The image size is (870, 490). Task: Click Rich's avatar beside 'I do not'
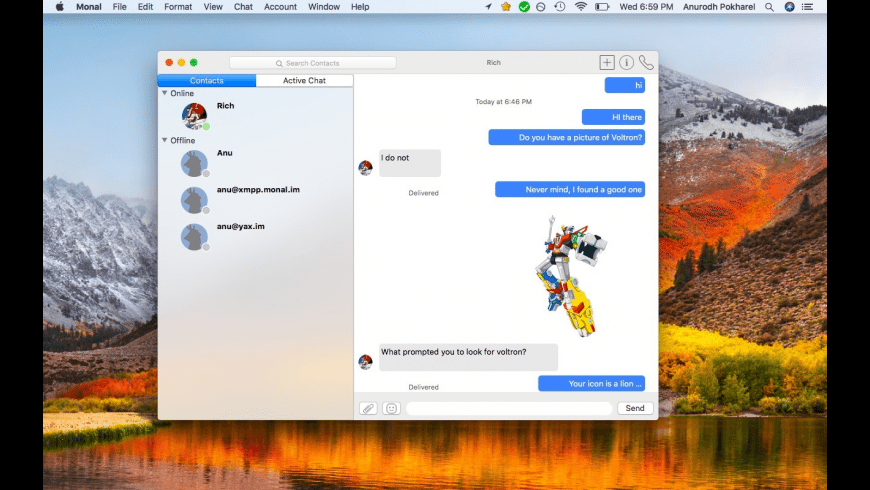tap(365, 168)
